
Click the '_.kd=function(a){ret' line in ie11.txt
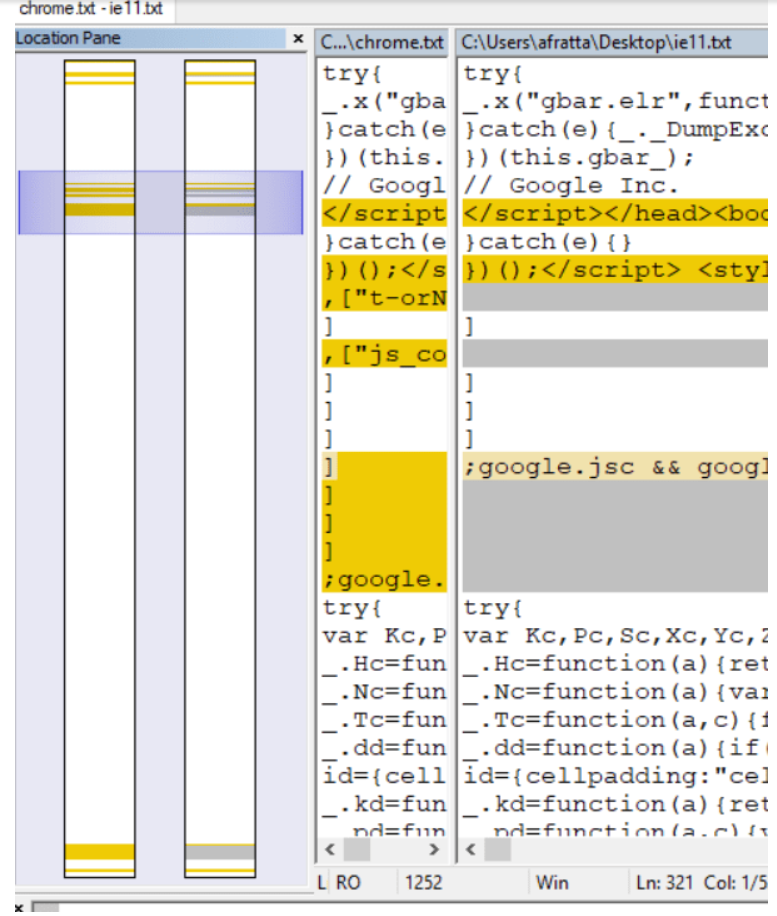click(x=615, y=804)
